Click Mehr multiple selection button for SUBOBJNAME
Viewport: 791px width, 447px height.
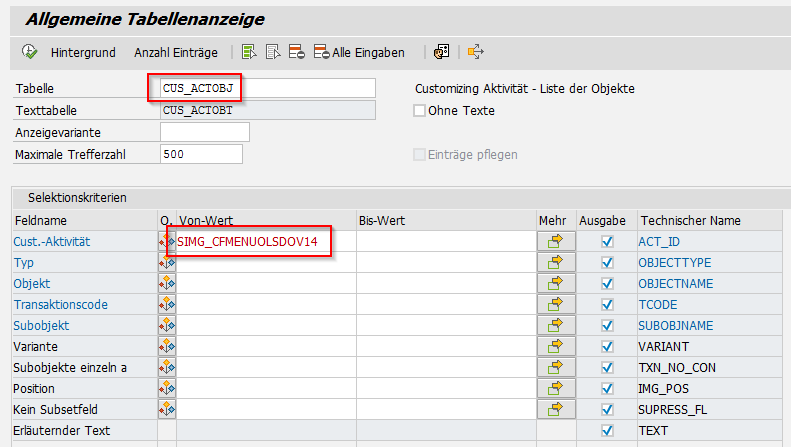[556, 326]
